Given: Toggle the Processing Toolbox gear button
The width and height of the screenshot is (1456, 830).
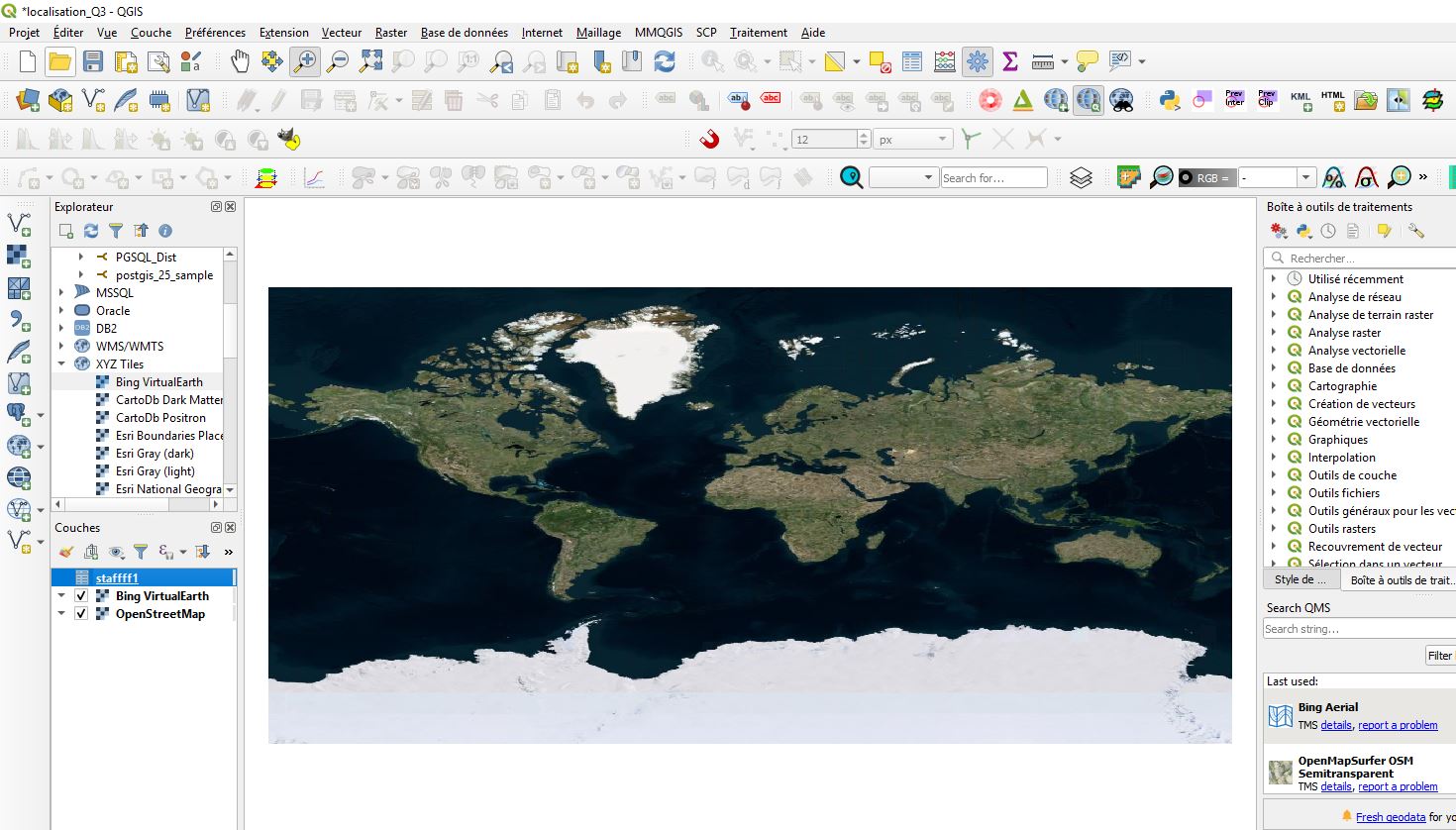Looking at the screenshot, I should point(979,60).
